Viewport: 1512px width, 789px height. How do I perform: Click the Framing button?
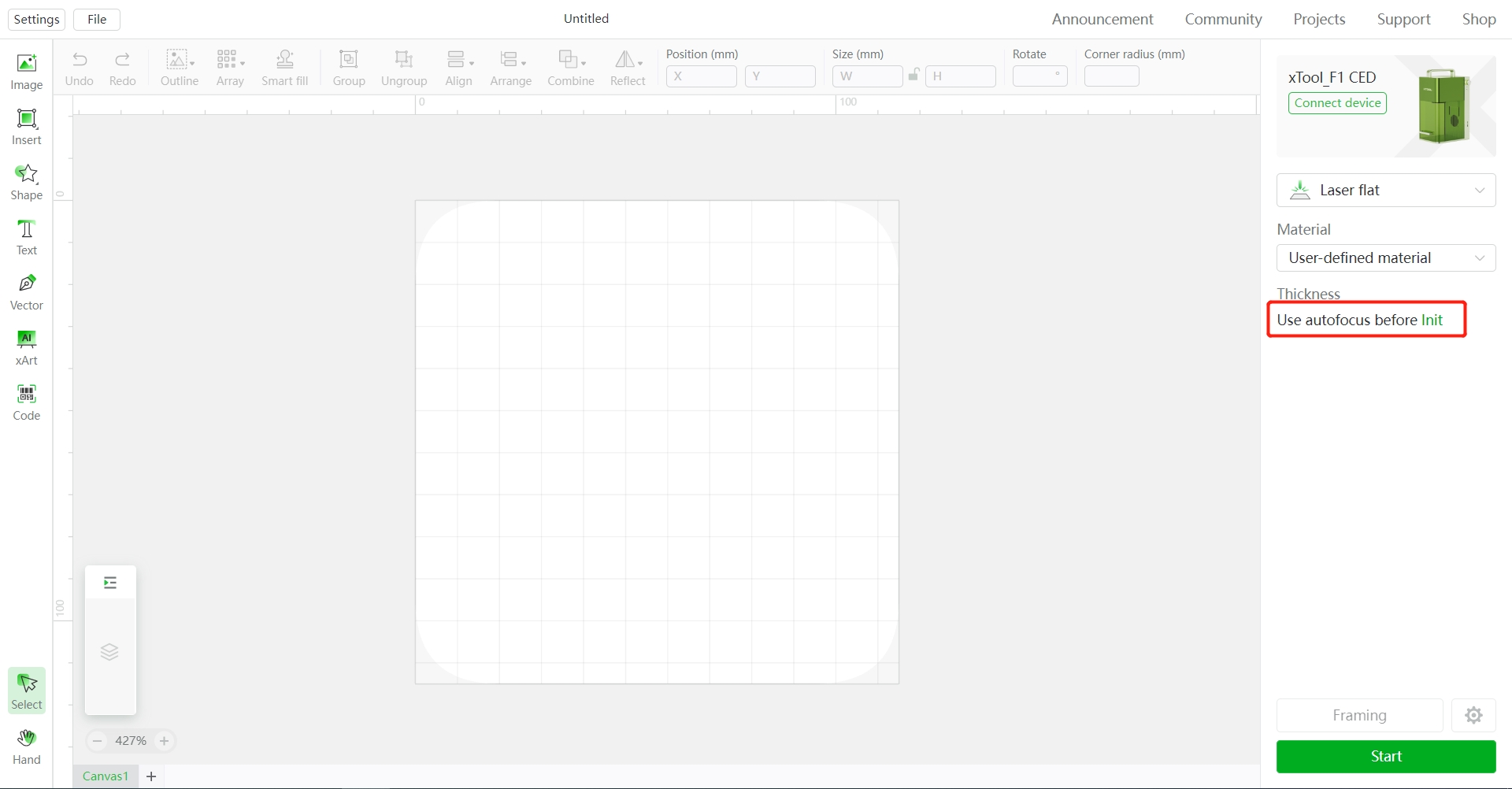[1359, 715]
